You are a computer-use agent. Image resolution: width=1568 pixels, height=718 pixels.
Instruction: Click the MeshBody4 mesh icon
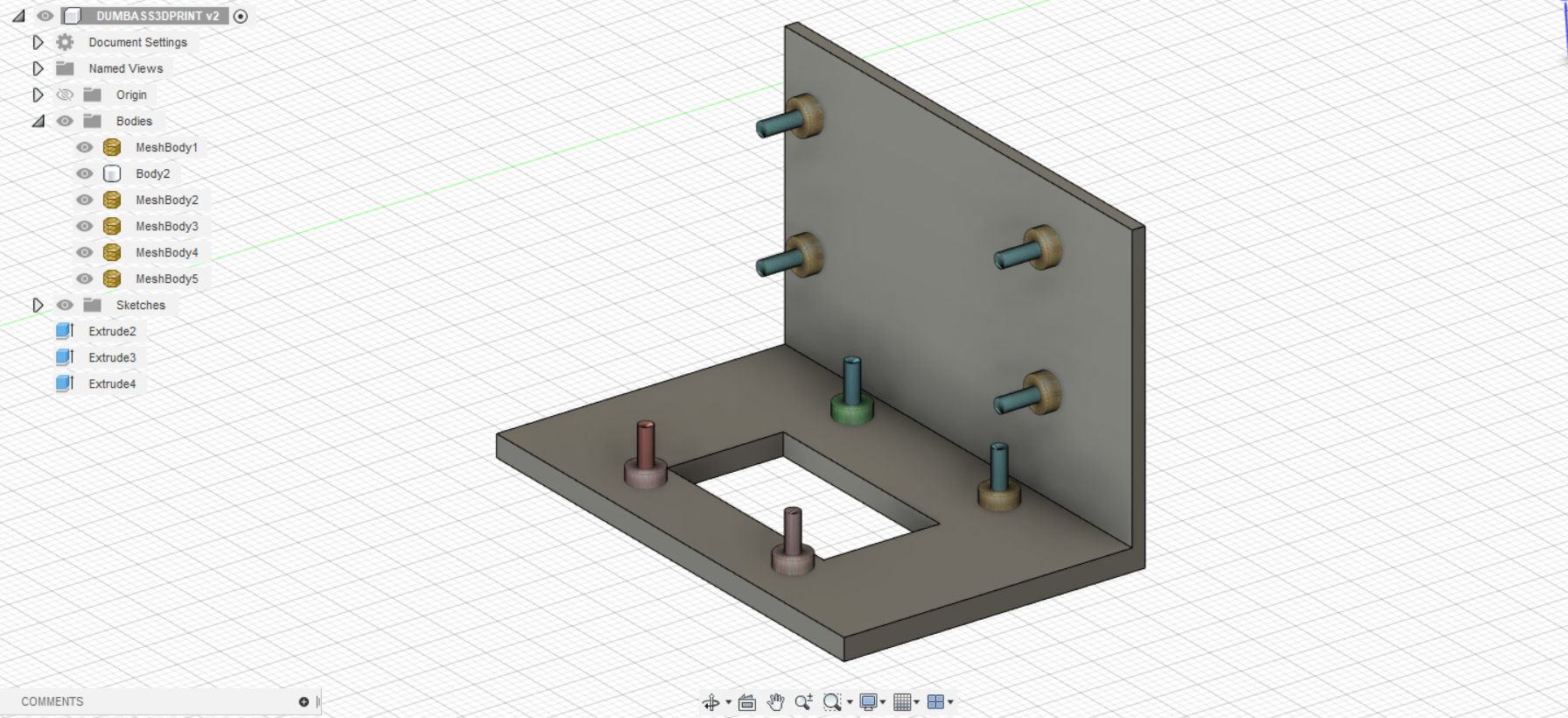tap(112, 252)
